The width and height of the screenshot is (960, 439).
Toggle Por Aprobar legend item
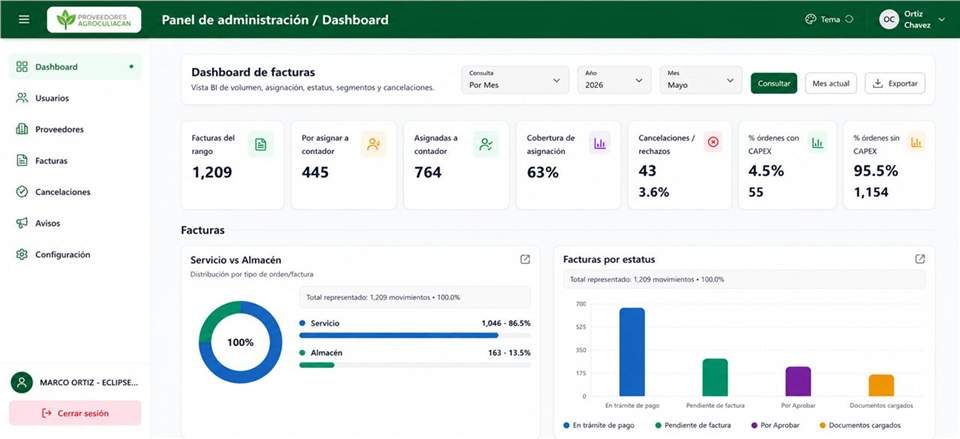click(x=778, y=425)
